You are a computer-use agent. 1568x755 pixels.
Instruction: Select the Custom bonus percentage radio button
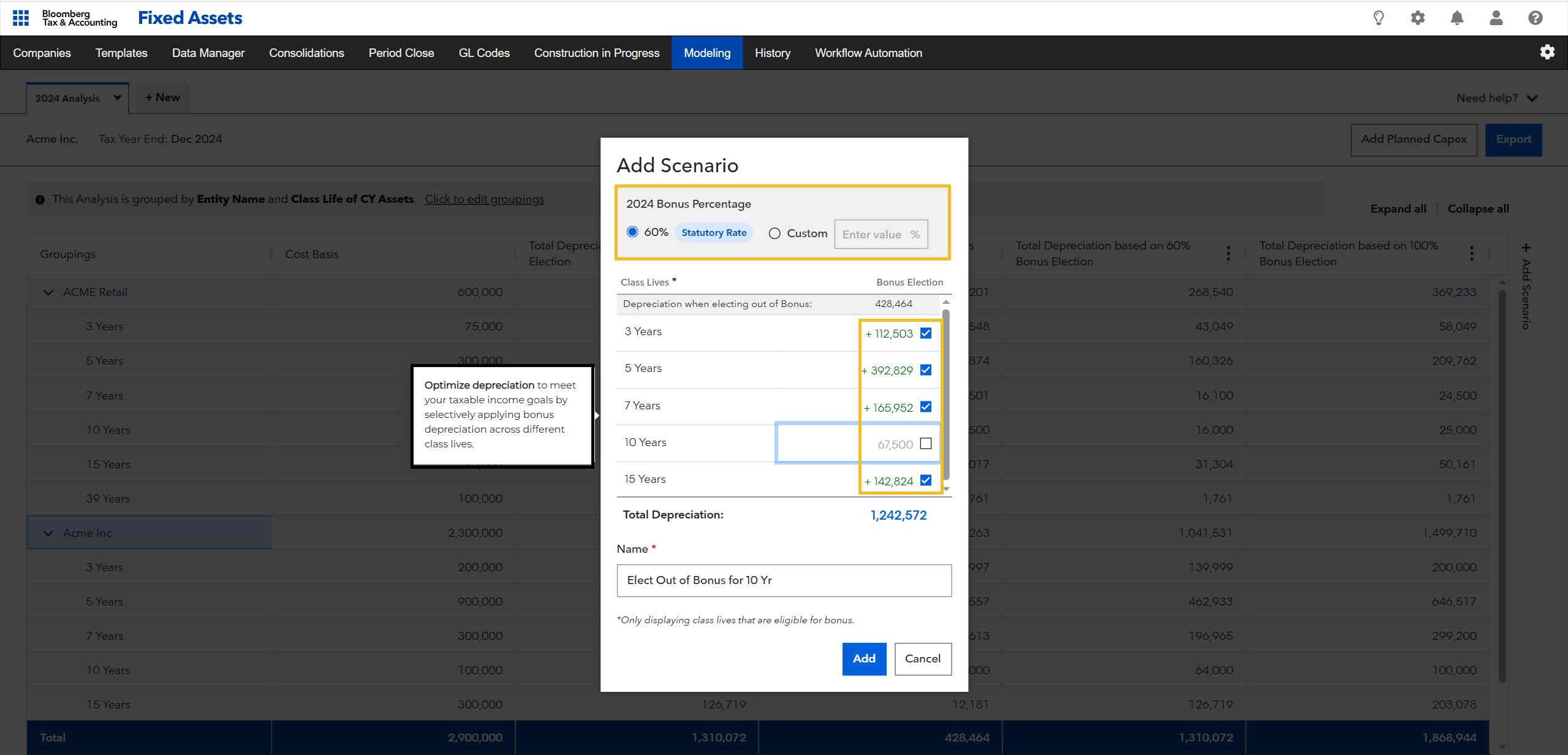point(775,233)
